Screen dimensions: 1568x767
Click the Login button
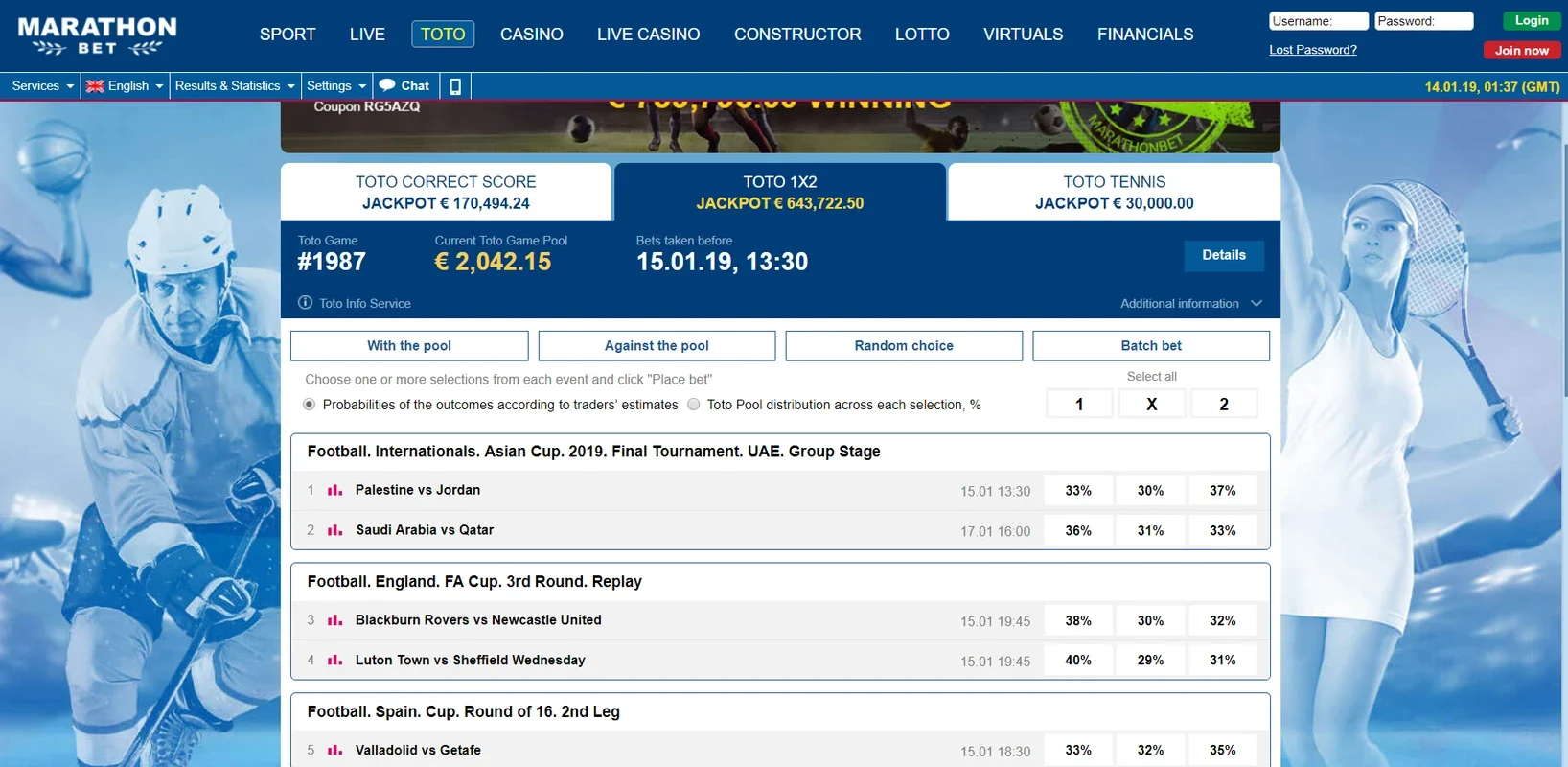click(x=1532, y=21)
